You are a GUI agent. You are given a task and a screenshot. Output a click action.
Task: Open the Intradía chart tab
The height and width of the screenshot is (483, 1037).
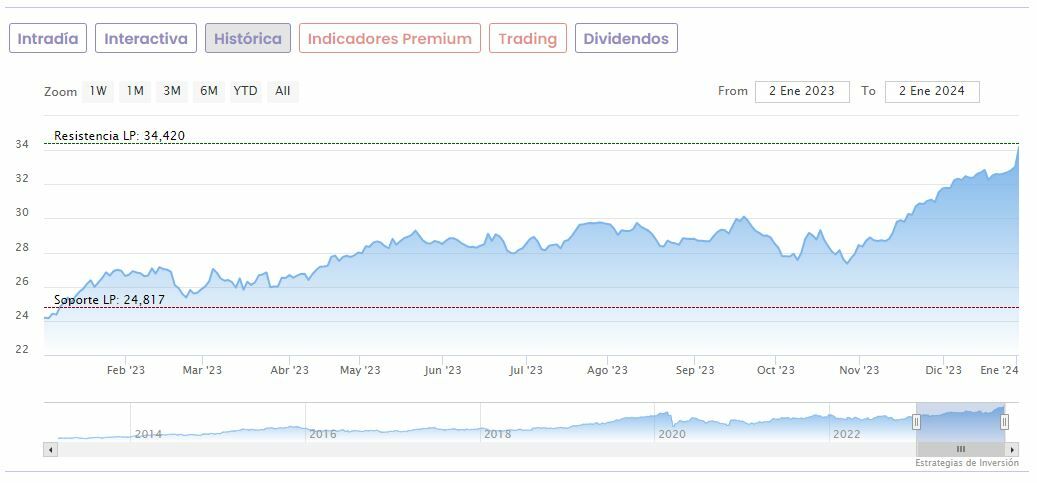48,39
